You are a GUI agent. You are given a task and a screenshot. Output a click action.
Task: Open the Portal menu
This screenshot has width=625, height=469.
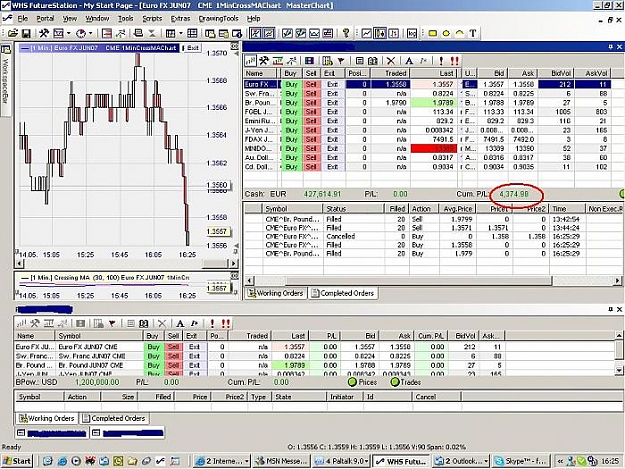(x=45, y=18)
